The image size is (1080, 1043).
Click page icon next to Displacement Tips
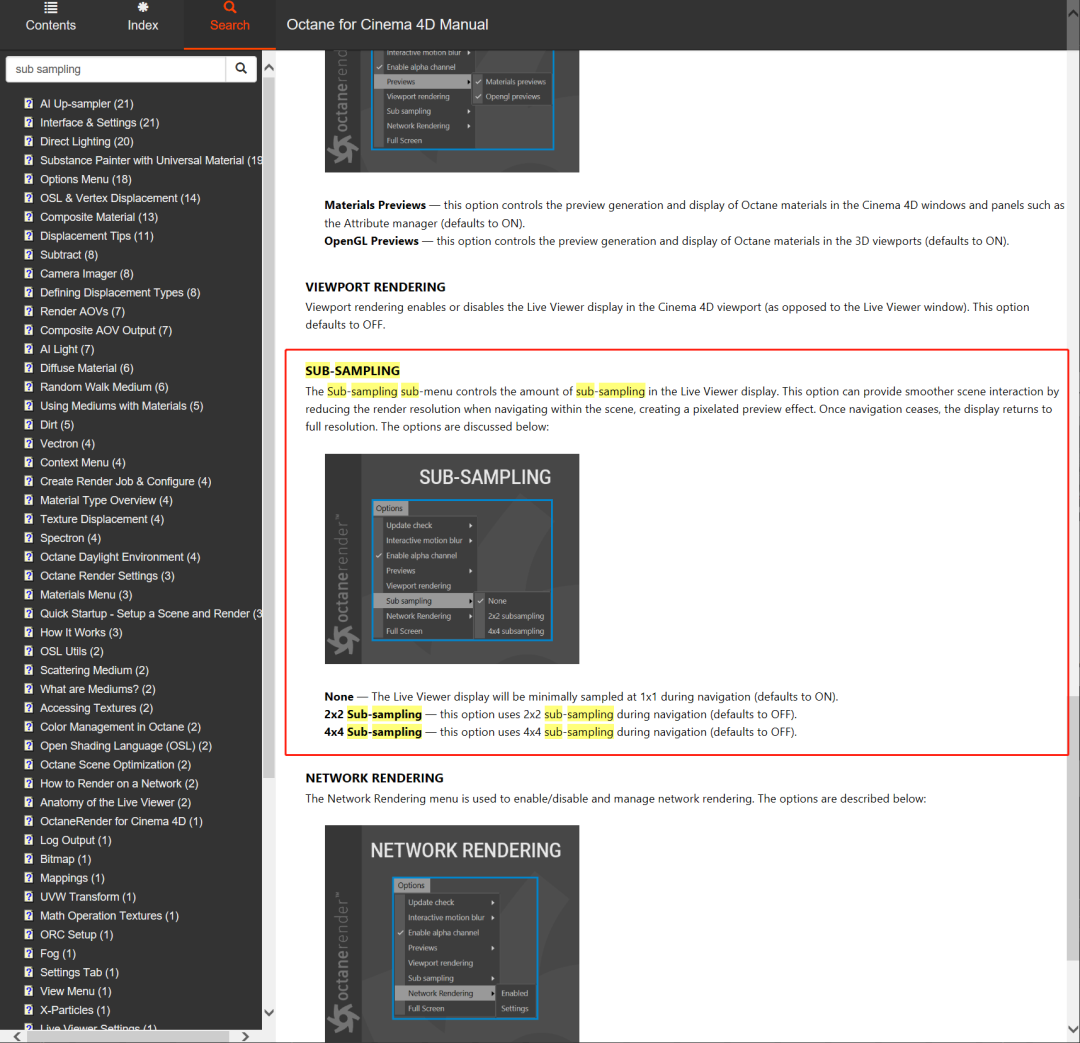point(29,236)
